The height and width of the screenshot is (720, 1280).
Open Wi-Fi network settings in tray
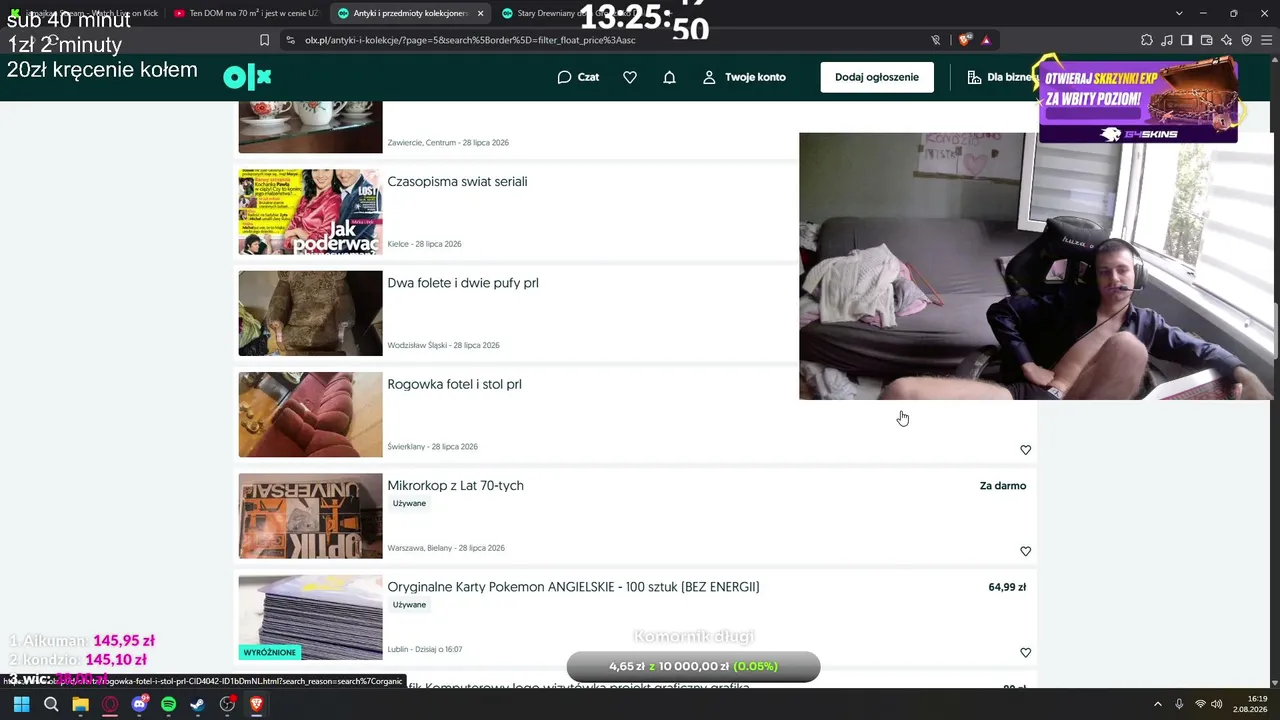coord(1200,704)
